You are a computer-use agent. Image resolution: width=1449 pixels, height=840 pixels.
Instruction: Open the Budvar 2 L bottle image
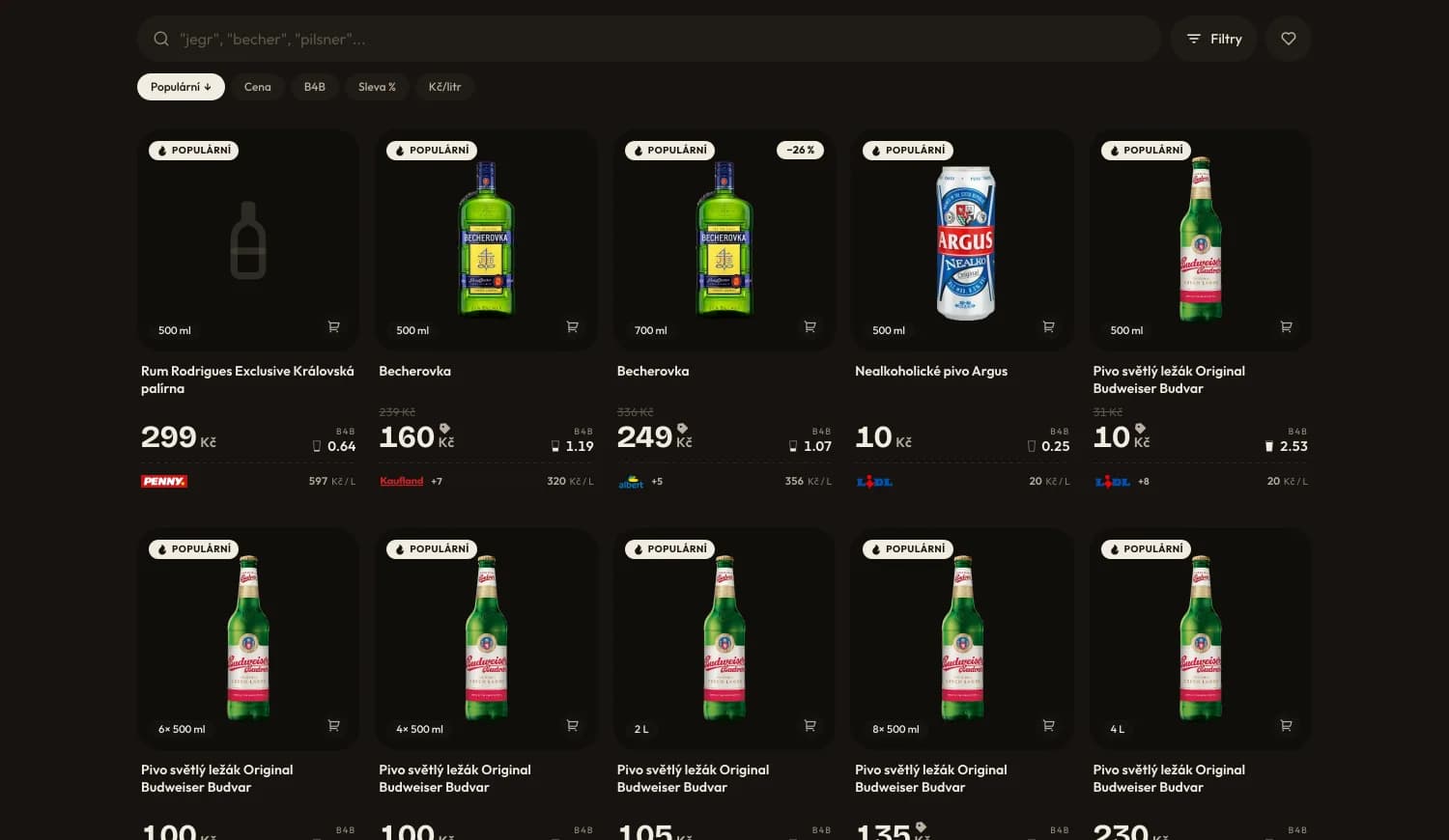tap(724, 637)
